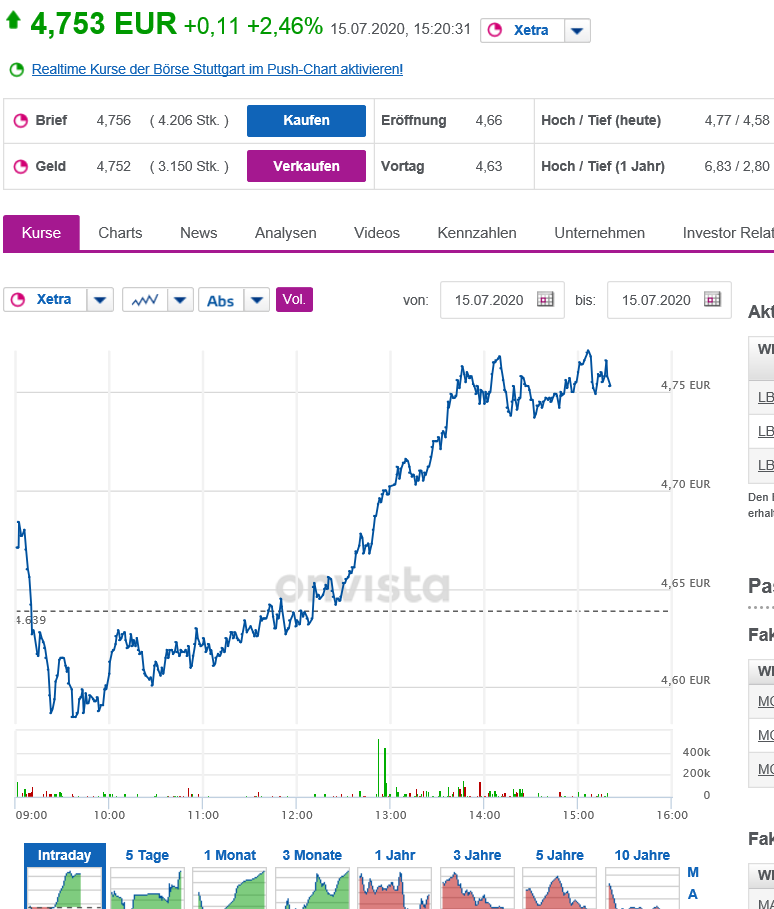Select the Abs scale mode button
The image size is (774, 909).
(221, 300)
